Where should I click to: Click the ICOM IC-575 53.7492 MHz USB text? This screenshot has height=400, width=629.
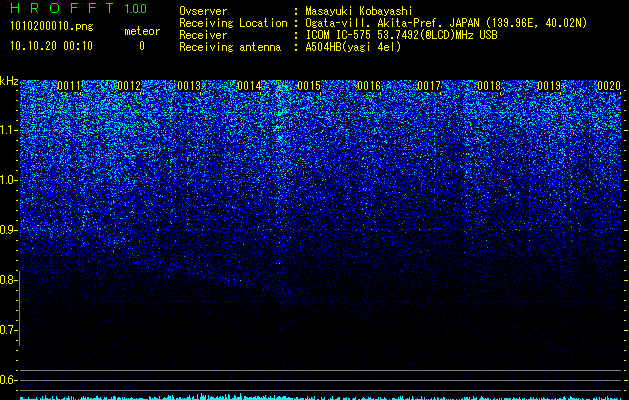click(402, 35)
